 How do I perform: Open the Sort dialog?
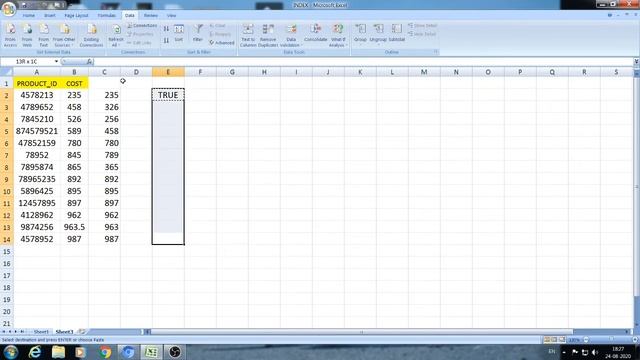[x=179, y=33]
